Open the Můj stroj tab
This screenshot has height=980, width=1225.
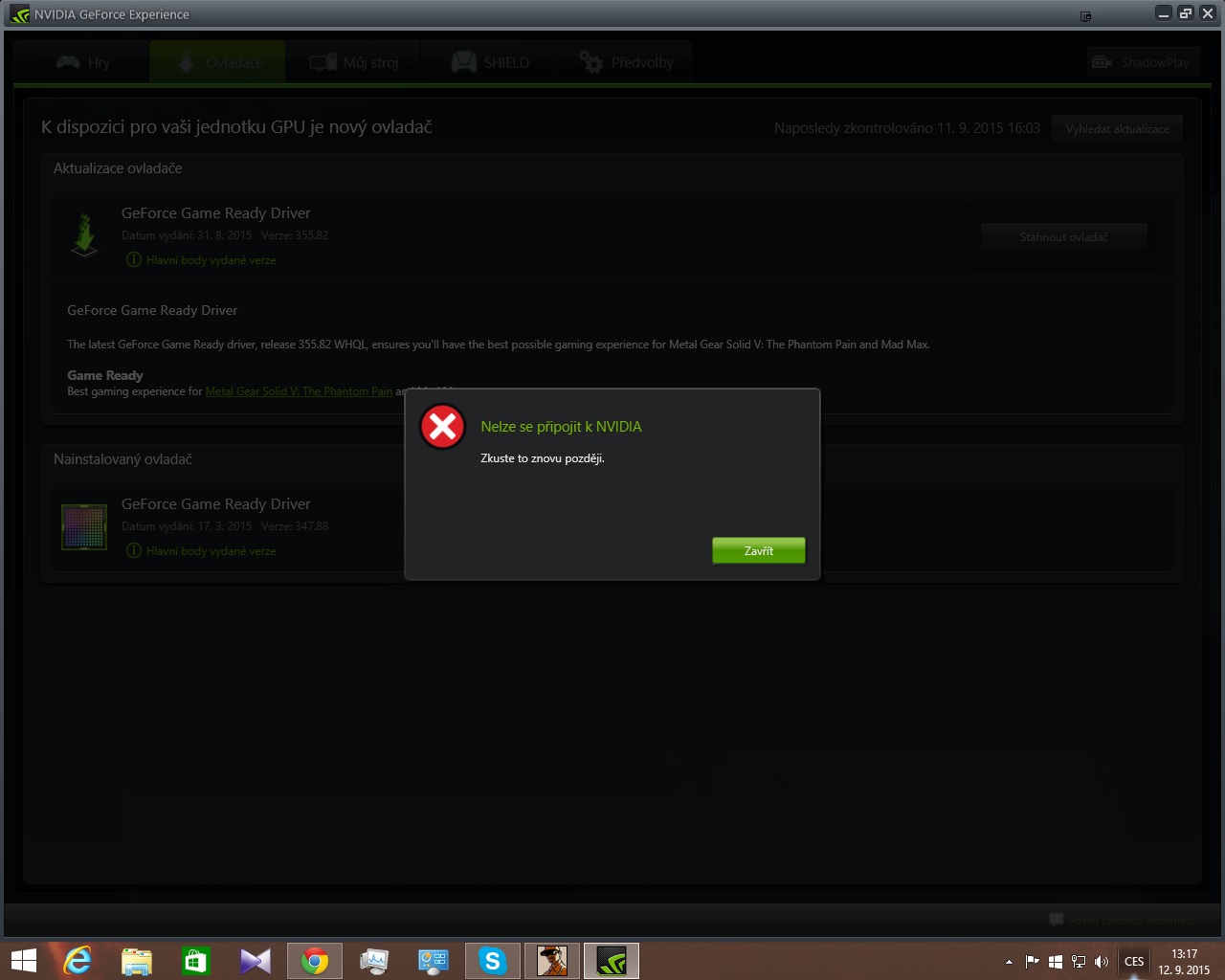coord(353,63)
